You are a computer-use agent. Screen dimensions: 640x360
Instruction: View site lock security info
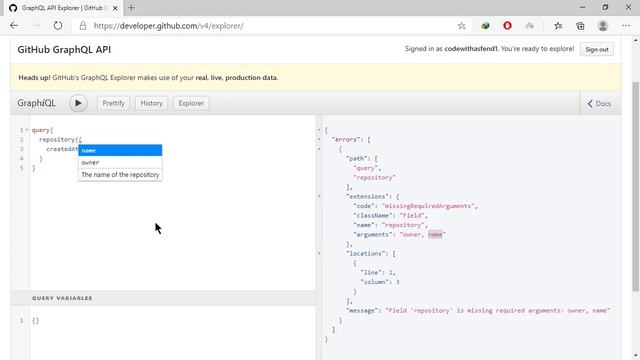coord(83,26)
